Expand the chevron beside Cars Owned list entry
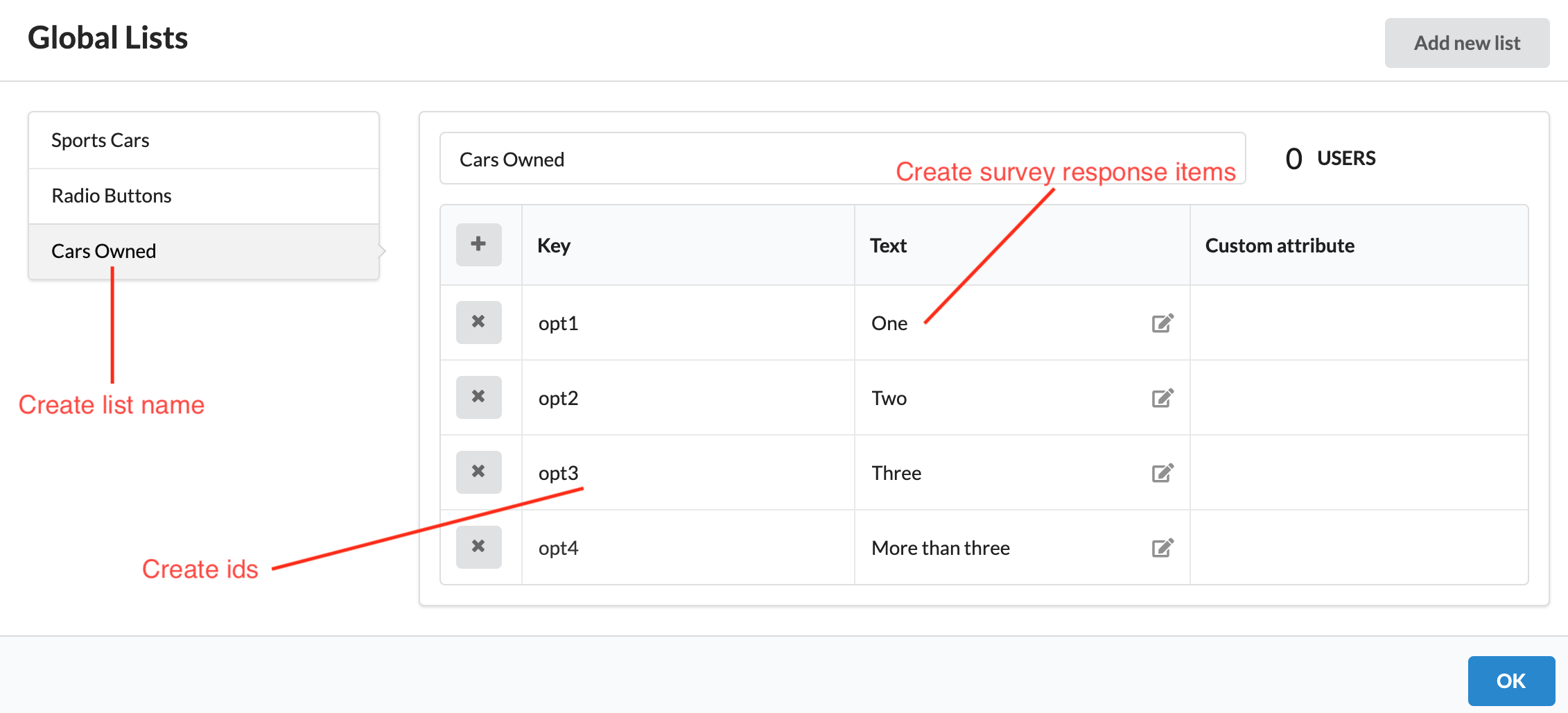The image size is (1568, 713). [x=382, y=251]
